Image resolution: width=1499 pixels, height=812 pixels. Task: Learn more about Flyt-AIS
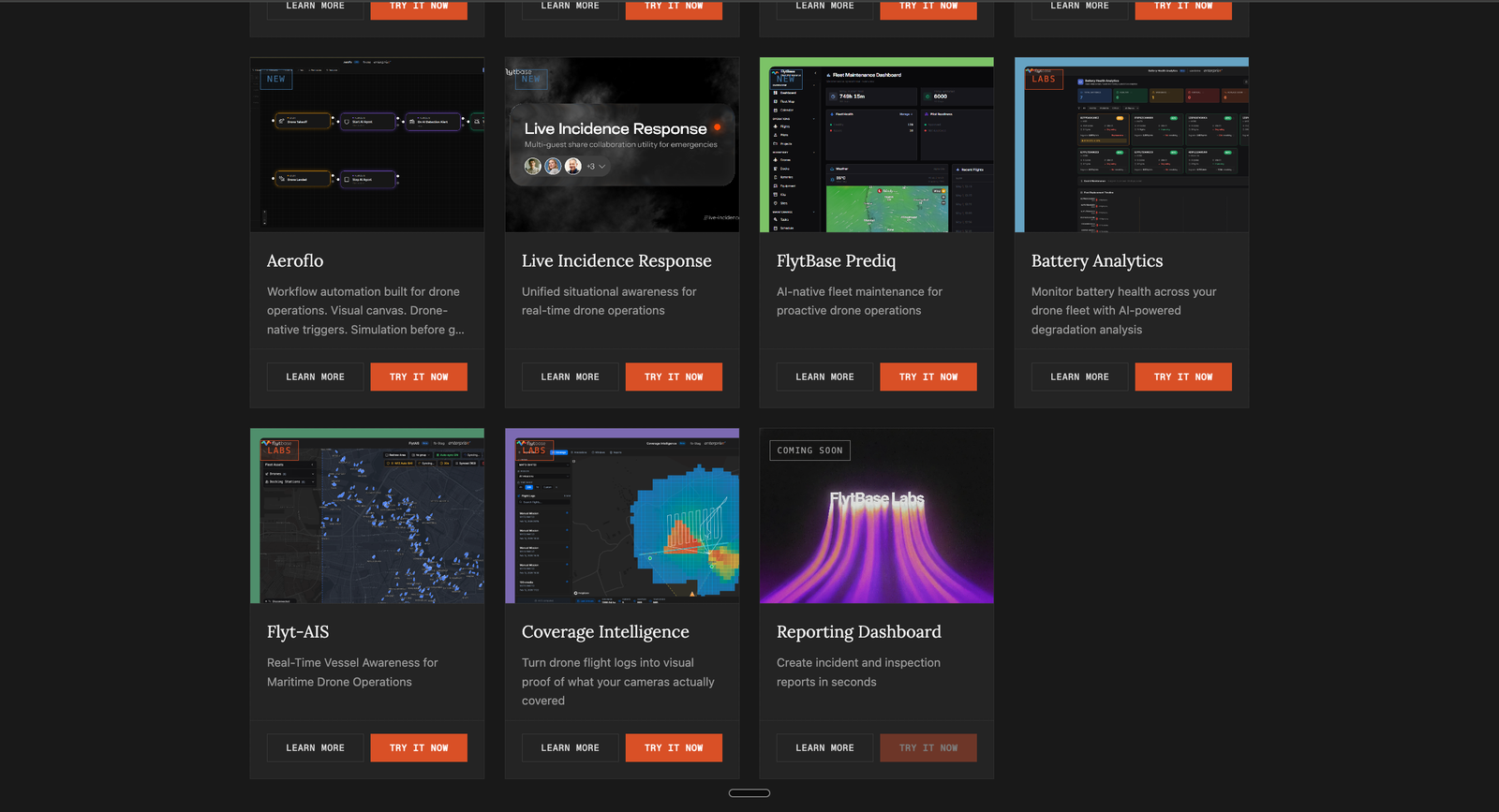click(316, 747)
